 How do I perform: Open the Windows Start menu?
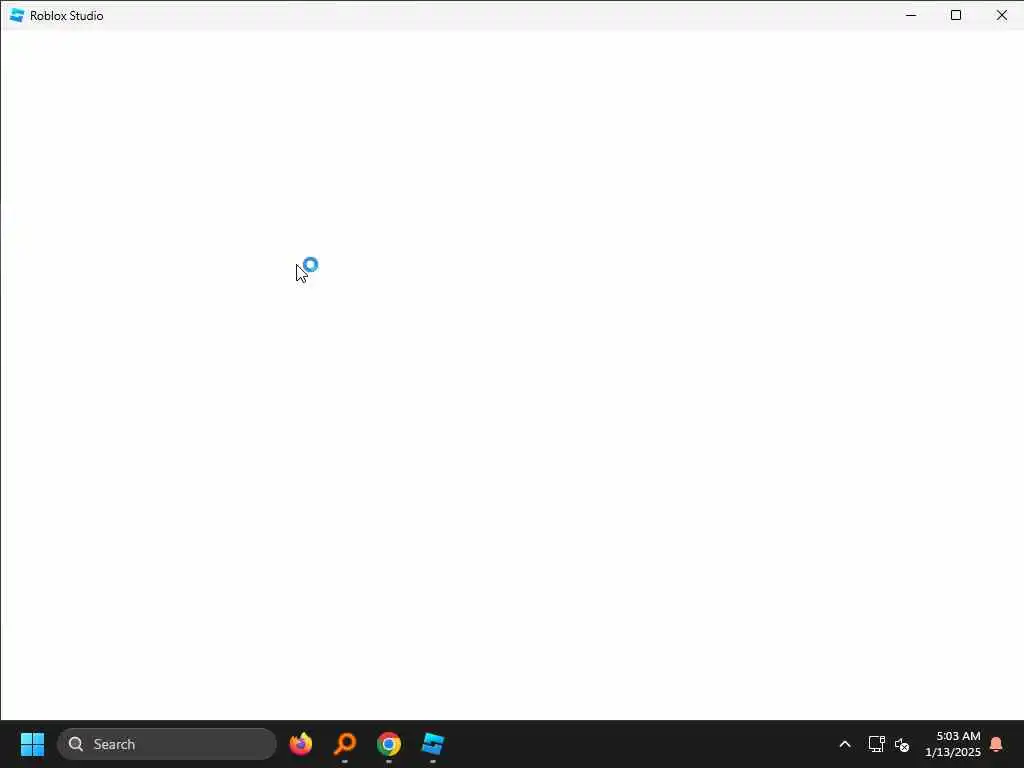tap(32, 744)
